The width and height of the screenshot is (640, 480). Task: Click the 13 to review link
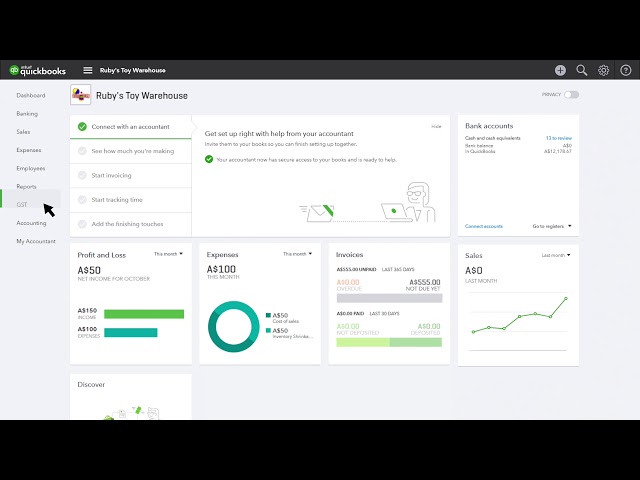tap(559, 138)
